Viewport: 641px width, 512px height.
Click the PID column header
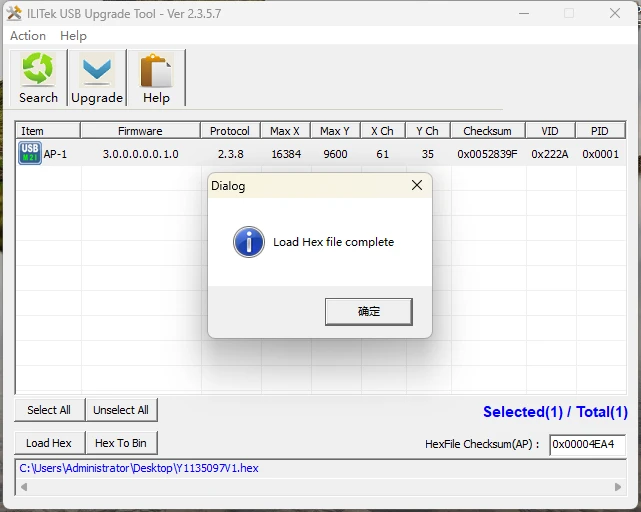(600, 131)
